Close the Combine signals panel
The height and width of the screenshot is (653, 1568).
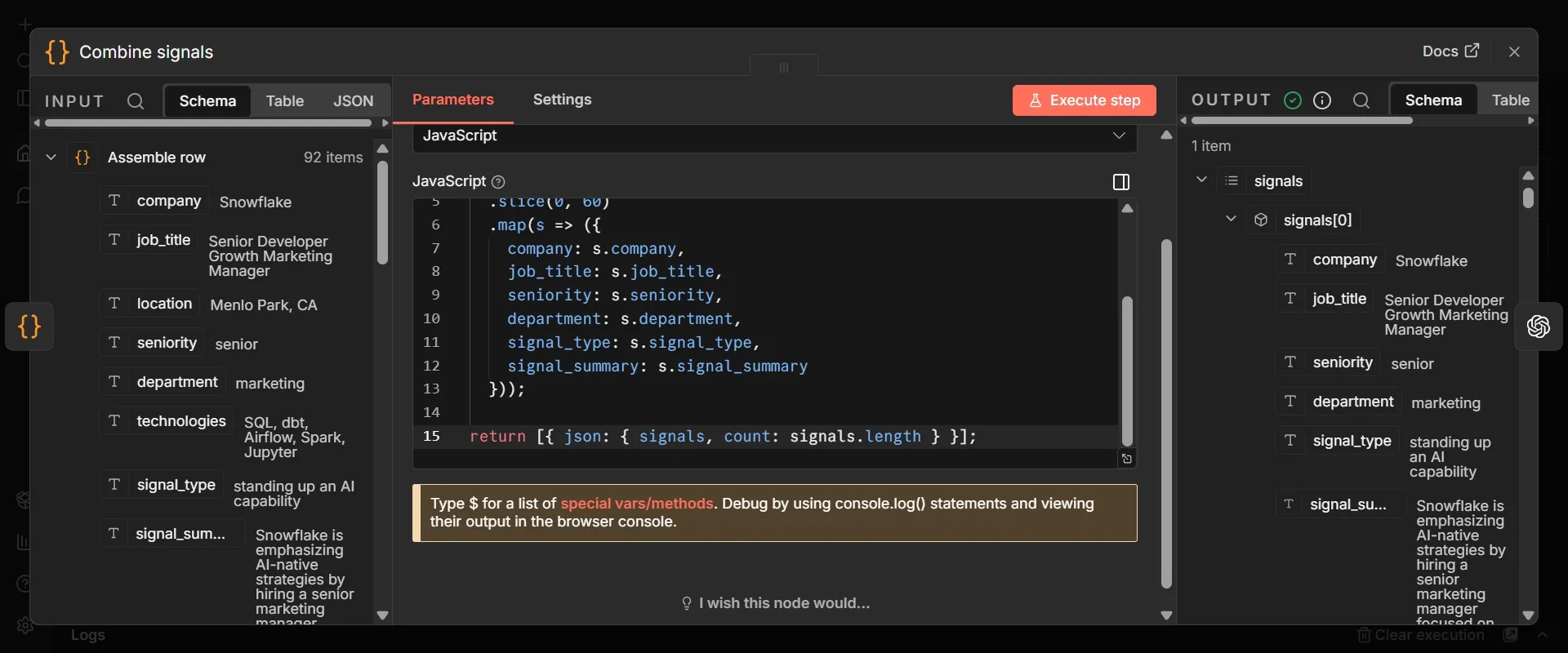(1514, 51)
